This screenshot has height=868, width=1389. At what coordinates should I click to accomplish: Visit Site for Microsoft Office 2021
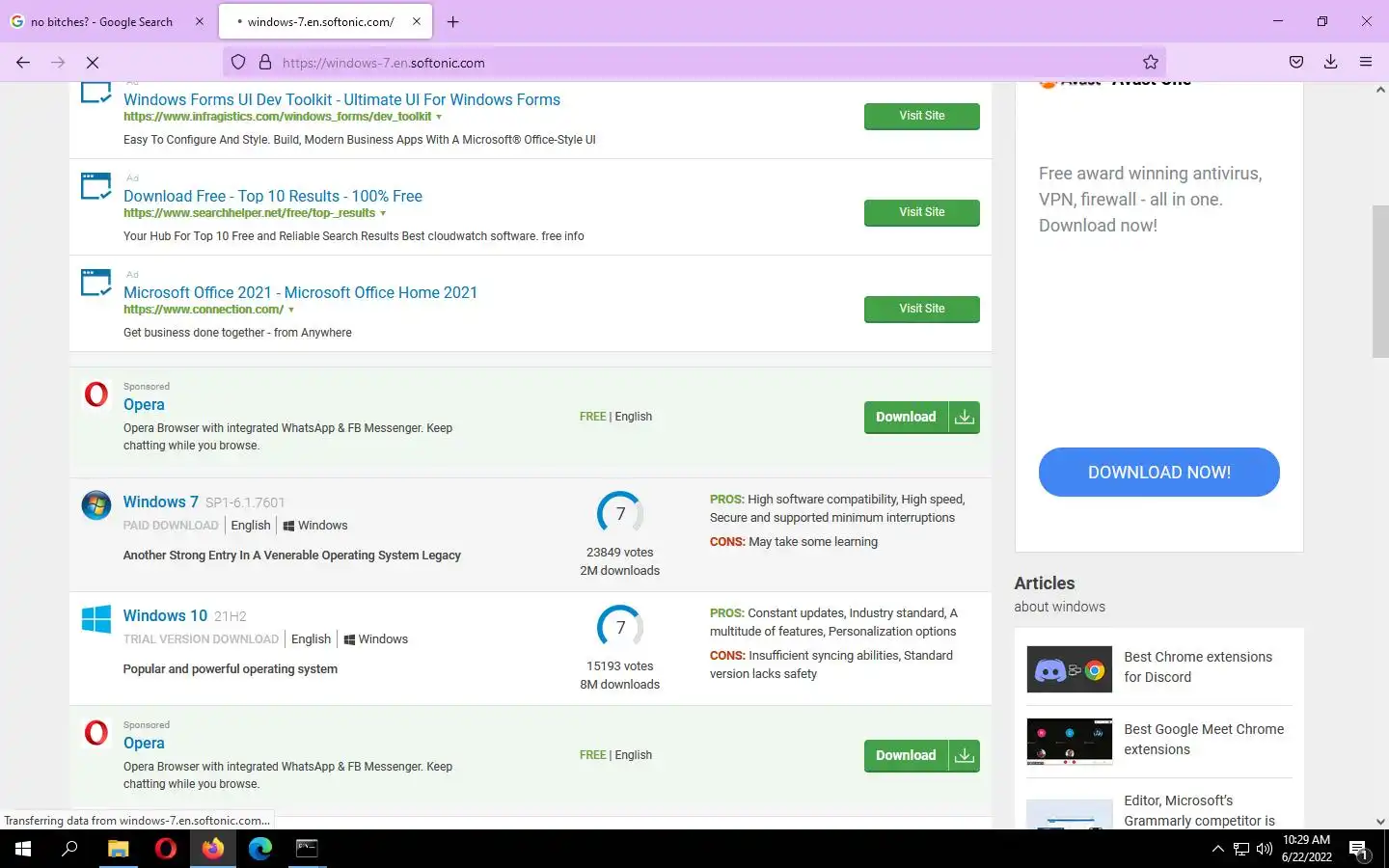pos(922,309)
